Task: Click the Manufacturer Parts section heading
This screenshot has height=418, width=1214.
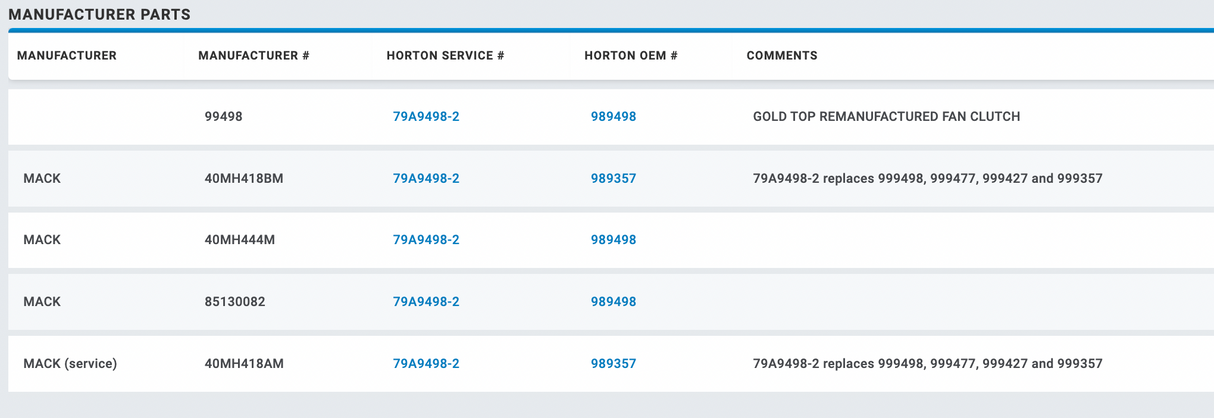Action: click(x=99, y=15)
